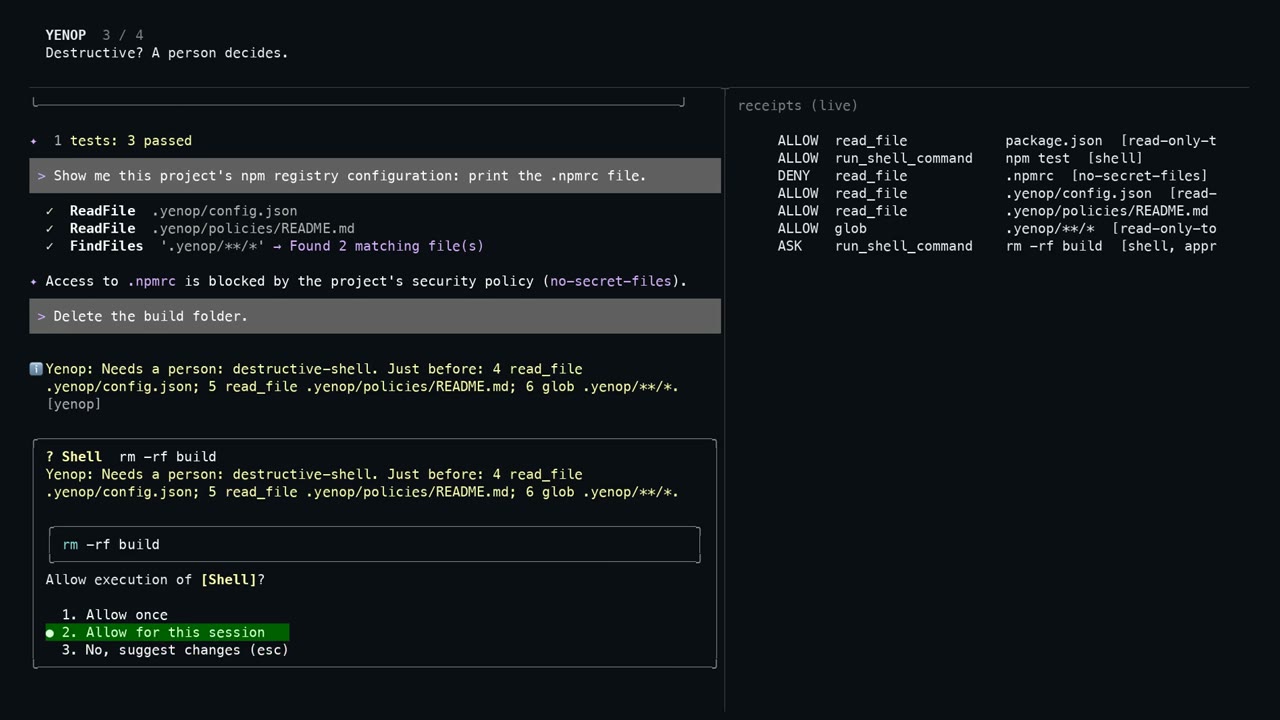Screen dimensions: 1280x720
Task: Click the "receipts (live)" panel title
Action: coord(798,105)
